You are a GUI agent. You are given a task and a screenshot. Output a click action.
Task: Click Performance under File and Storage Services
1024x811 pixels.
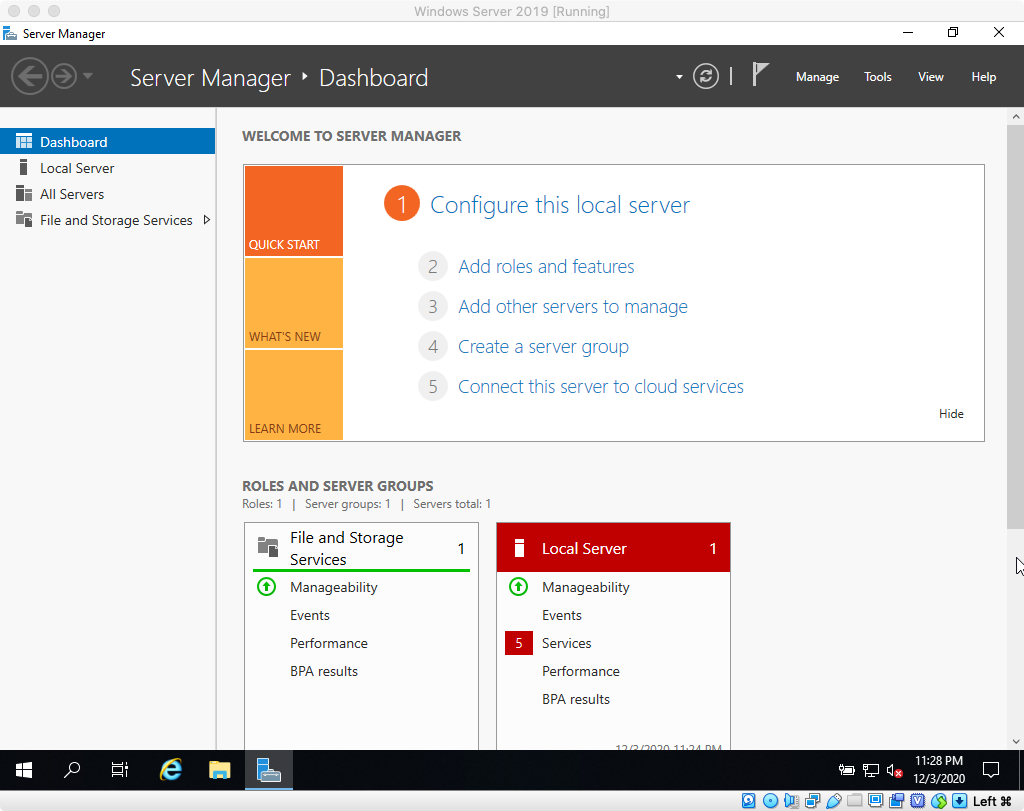click(328, 643)
